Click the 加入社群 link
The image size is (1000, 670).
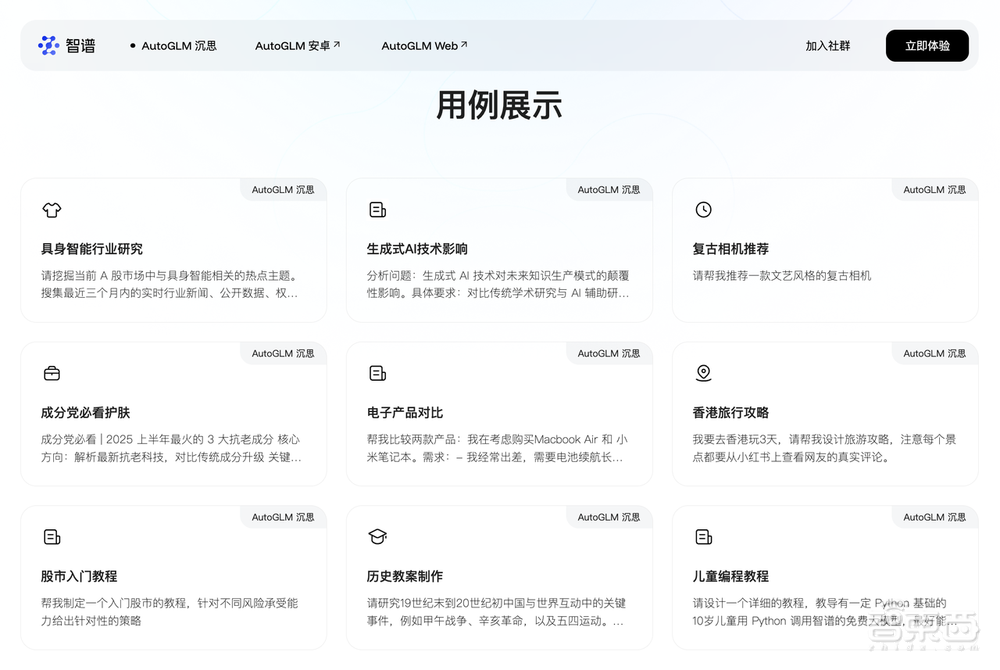point(828,45)
